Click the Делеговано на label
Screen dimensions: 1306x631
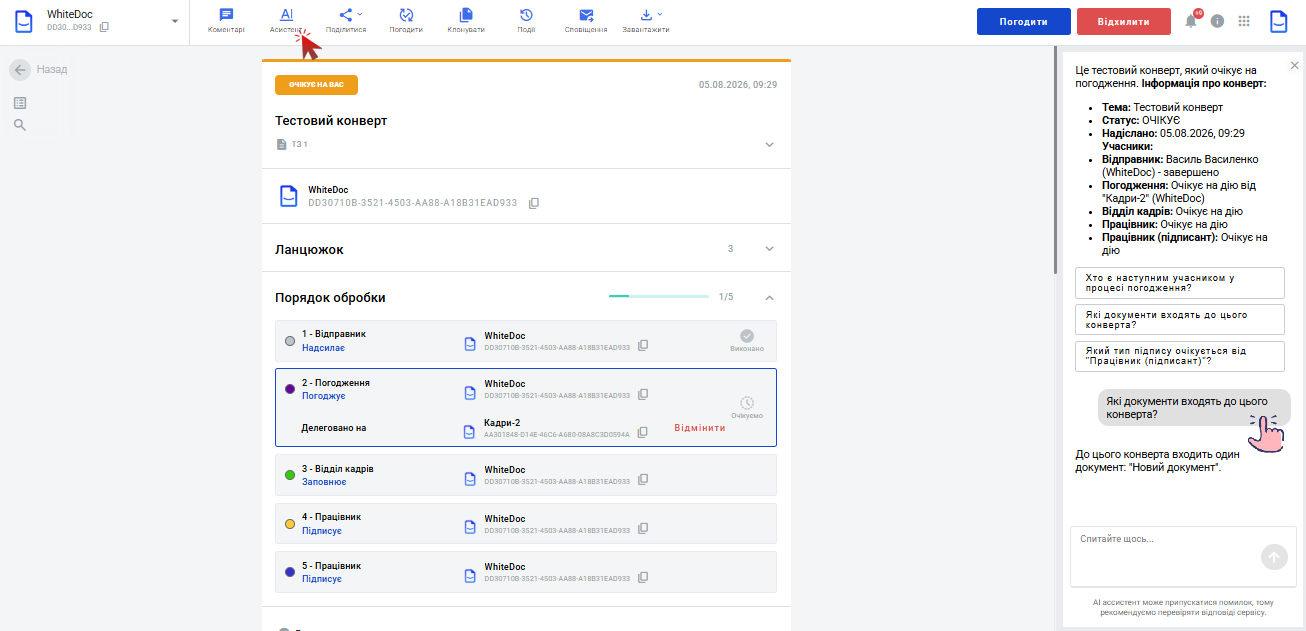pos(334,428)
